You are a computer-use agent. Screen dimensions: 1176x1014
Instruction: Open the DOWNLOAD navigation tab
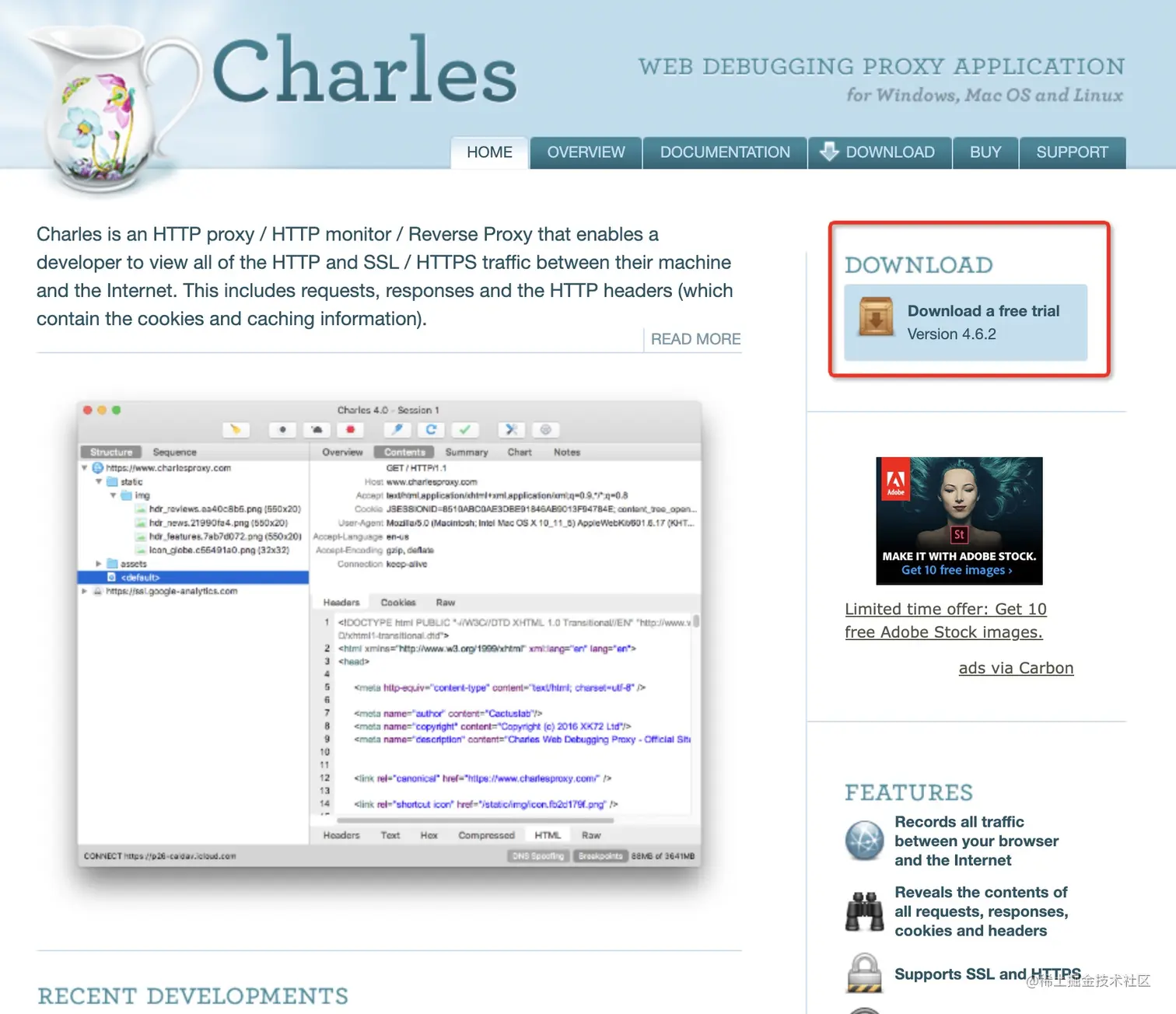click(880, 152)
